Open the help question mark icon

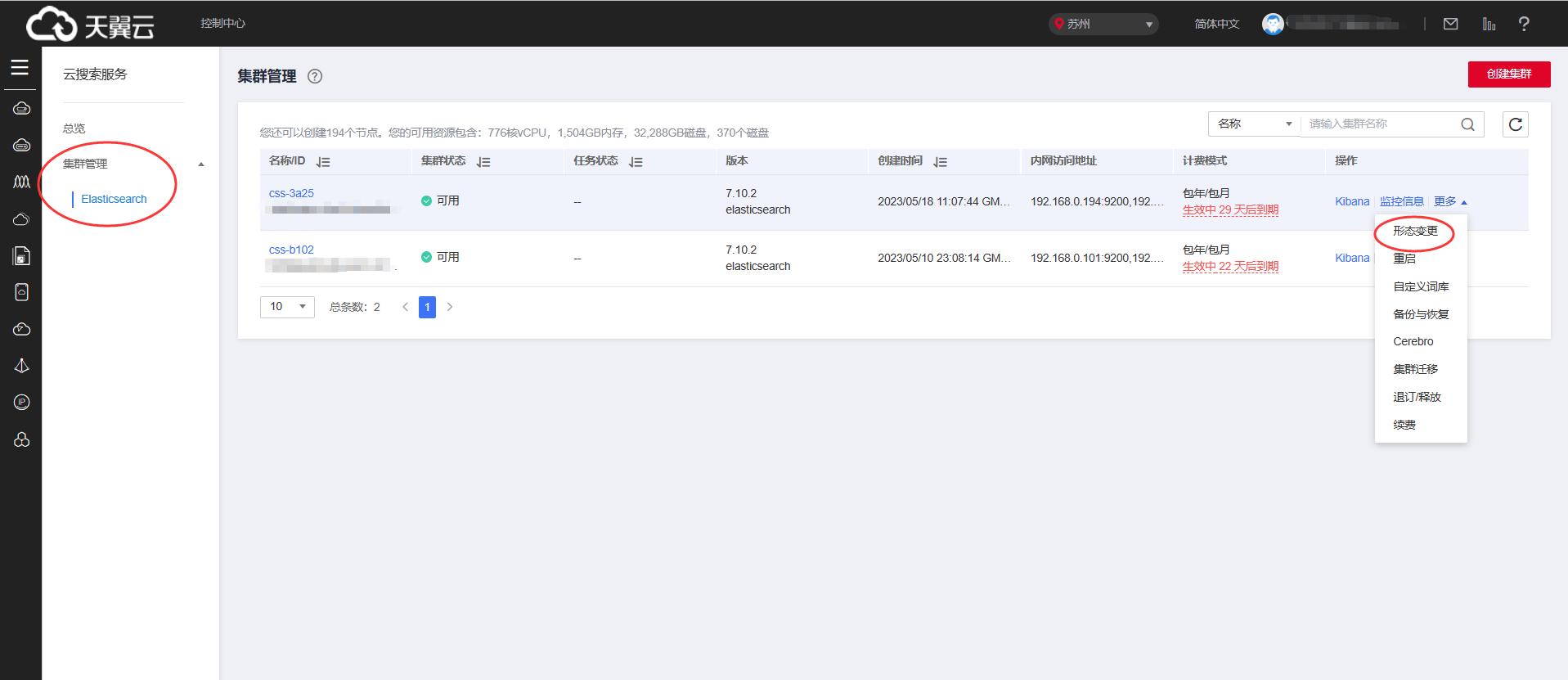tap(1523, 24)
